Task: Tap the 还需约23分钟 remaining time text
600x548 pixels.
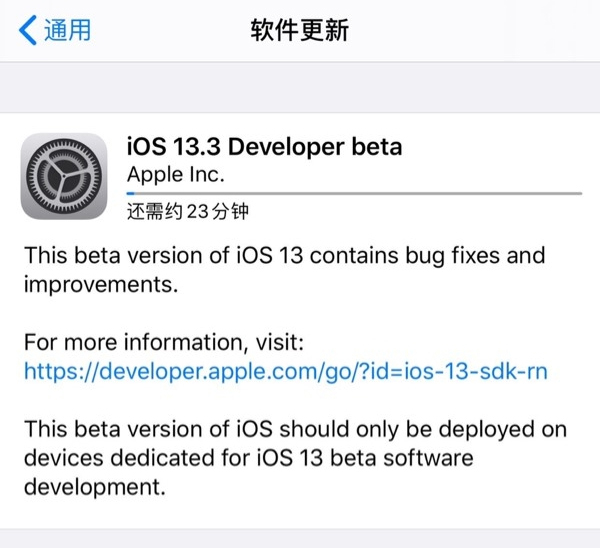Action: (187, 211)
